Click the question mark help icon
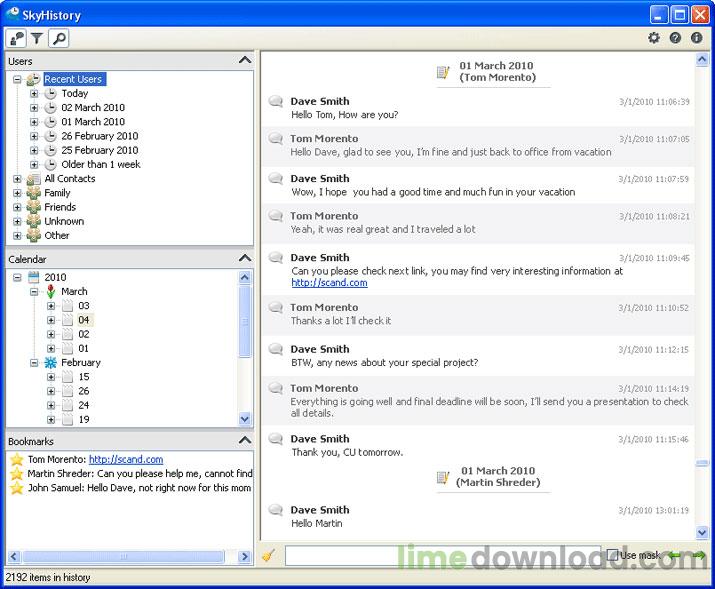This screenshot has height=589, width=715. (x=675, y=38)
